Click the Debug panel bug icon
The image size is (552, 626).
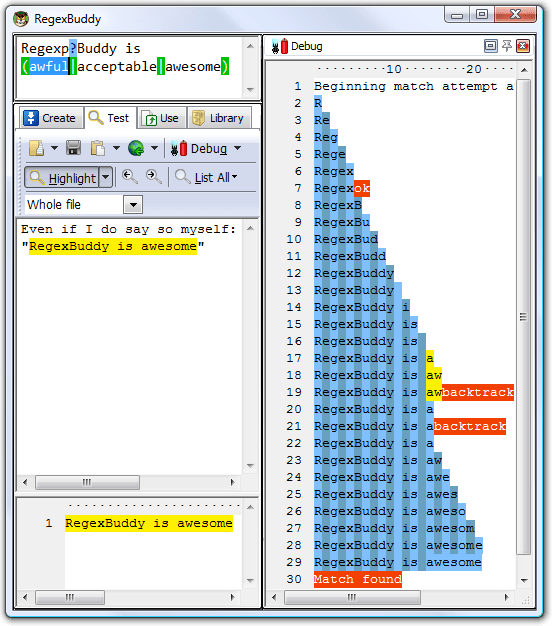[x=280, y=46]
